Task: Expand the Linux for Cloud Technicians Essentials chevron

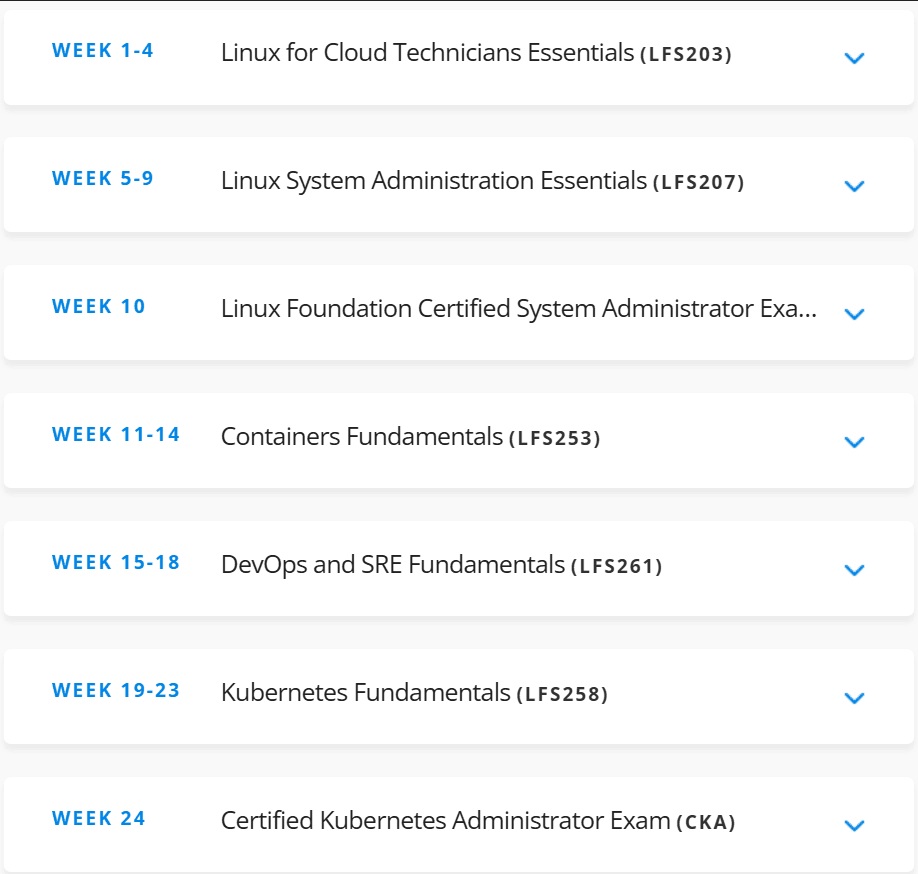Action: [854, 58]
